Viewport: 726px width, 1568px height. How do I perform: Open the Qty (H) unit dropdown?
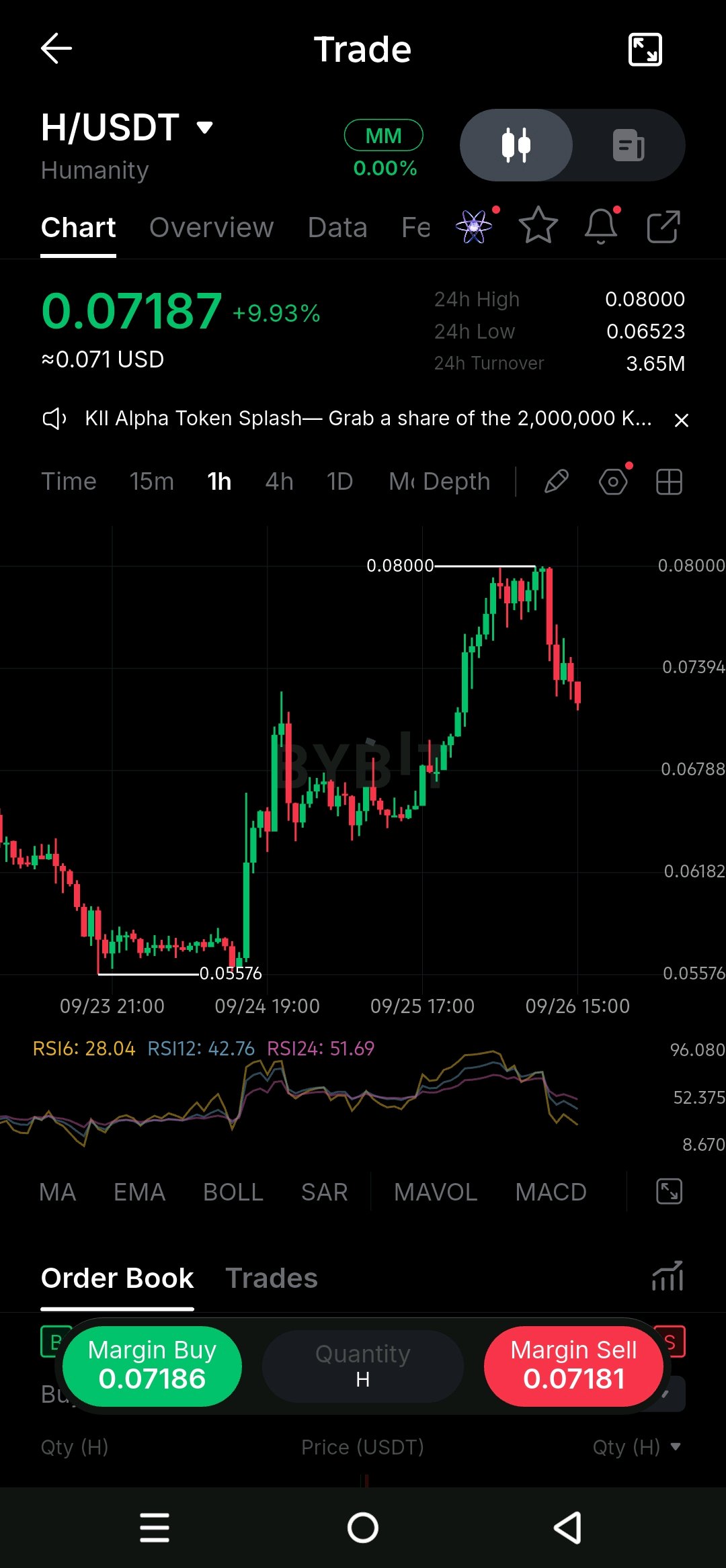point(637,1447)
